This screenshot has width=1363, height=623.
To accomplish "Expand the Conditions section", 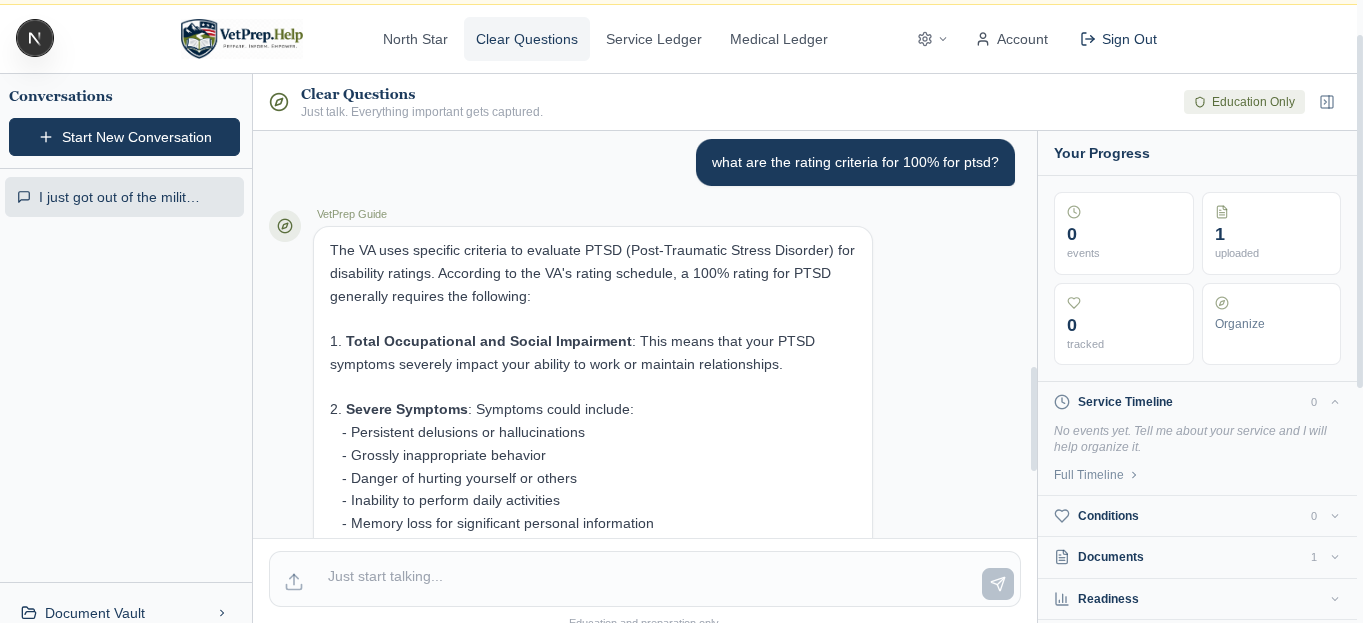I will click(x=1335, y=516).
